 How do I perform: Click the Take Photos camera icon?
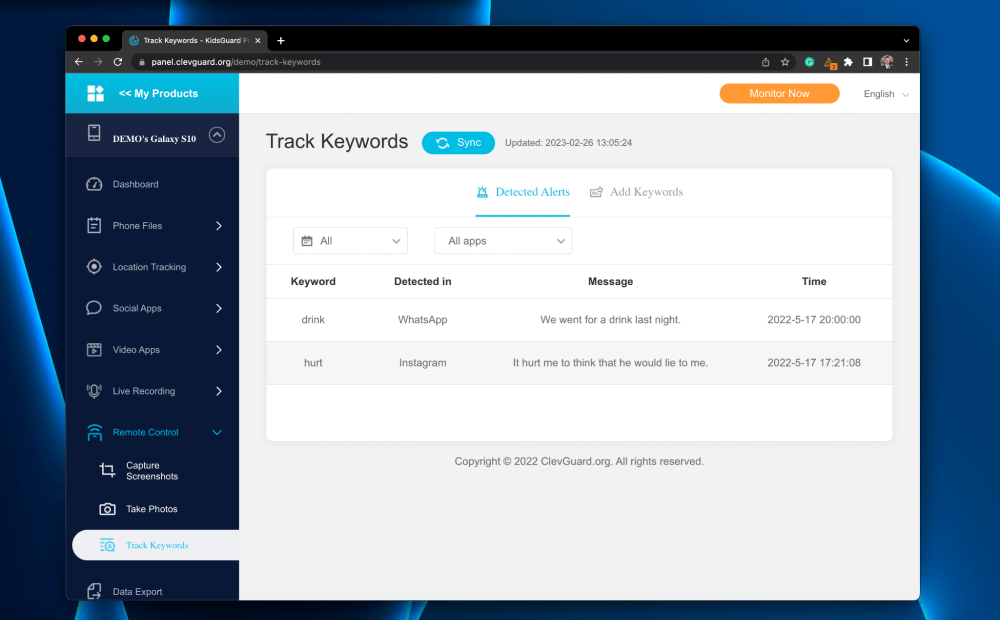pyautogui.click(x=107, y=509)
